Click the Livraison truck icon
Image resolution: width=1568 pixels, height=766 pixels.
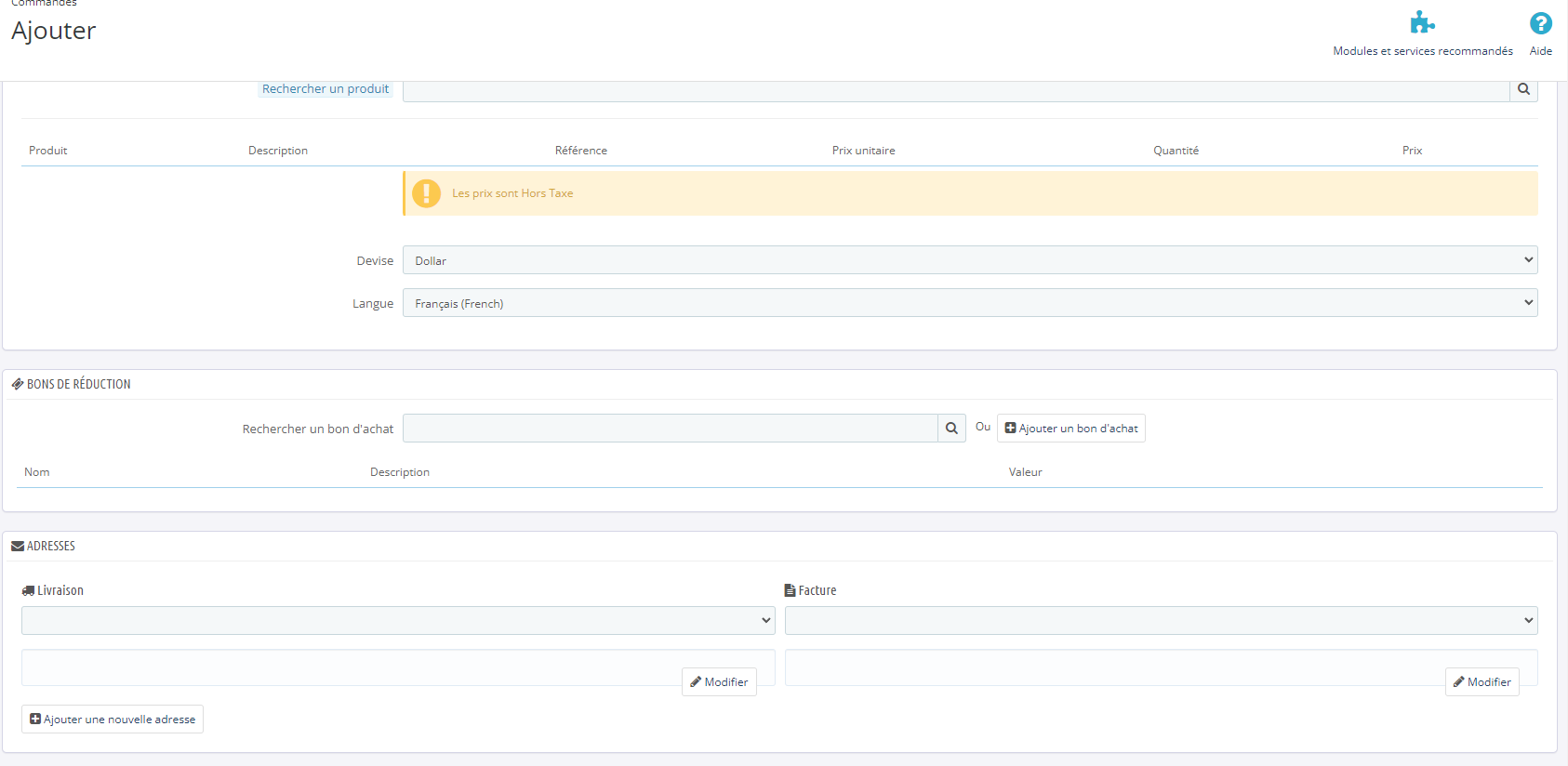(x=28, y=590)
